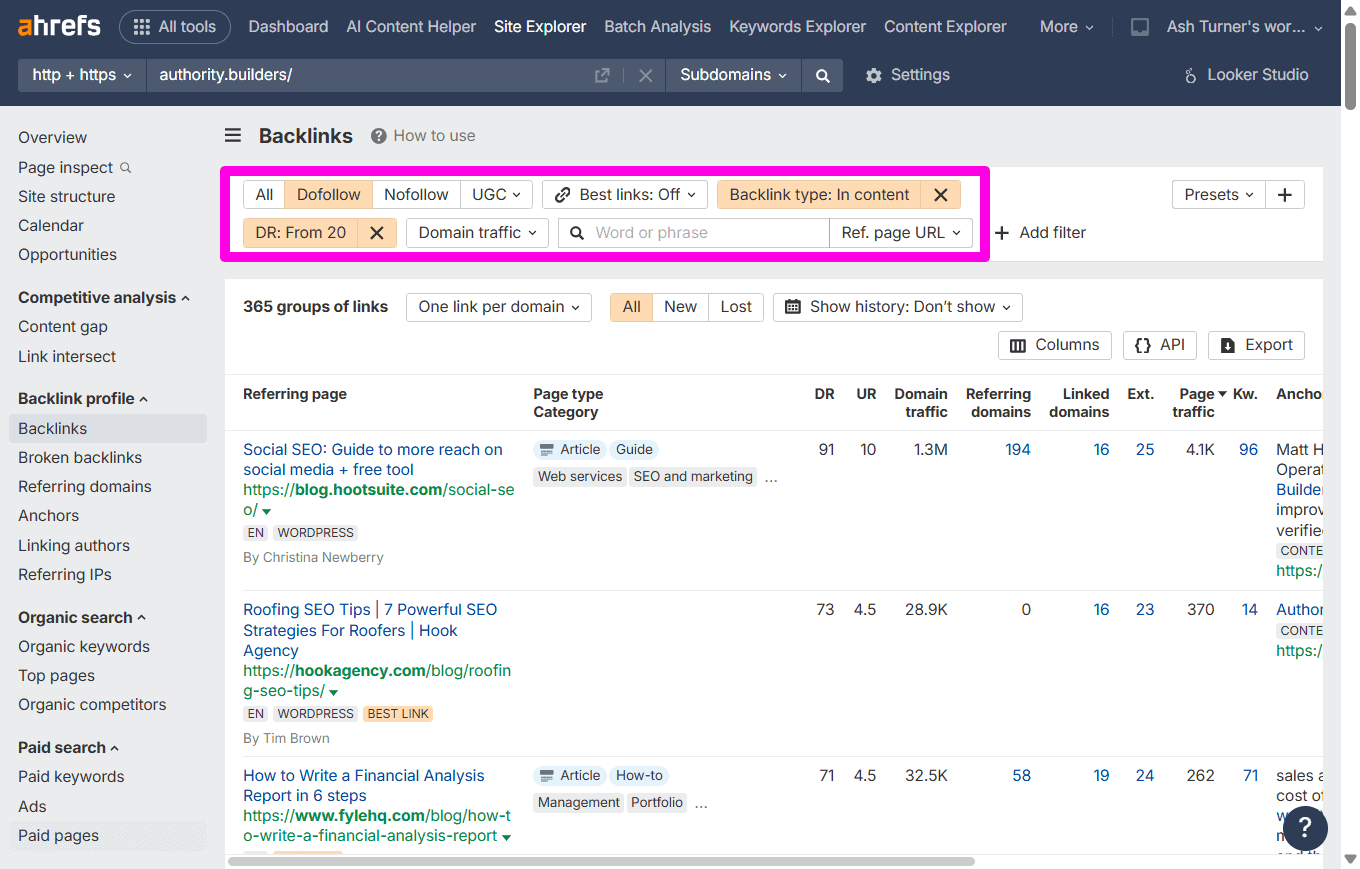Open target URL in new tab icon
Viewport: 1360px width, 869px height.
[x=602, y=75]
